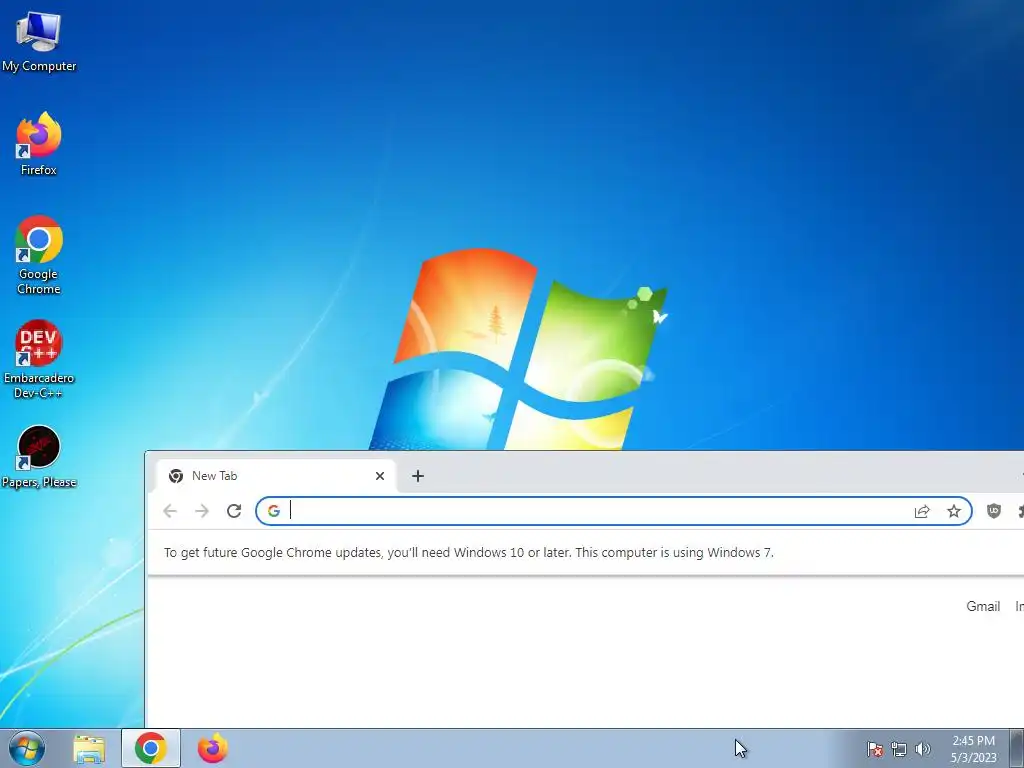Open the uBlock shield extension icon
Image resolution: width=1024 pixels, height=768 pixels.
pyautogui.click(x=993, y=511)
